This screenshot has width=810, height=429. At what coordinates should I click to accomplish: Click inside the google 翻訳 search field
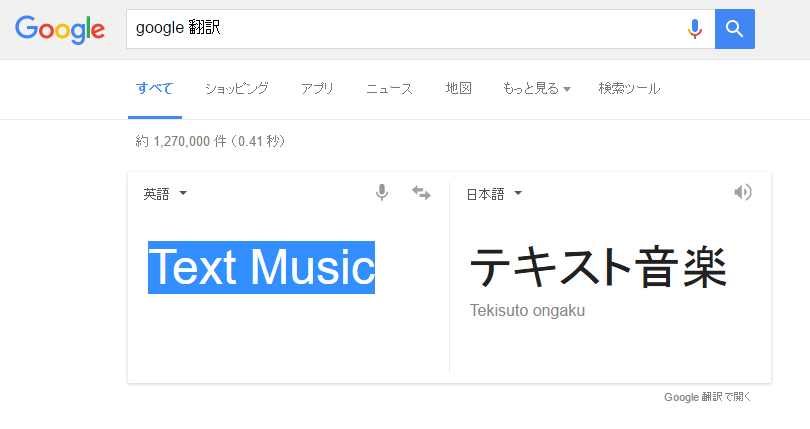406,29
